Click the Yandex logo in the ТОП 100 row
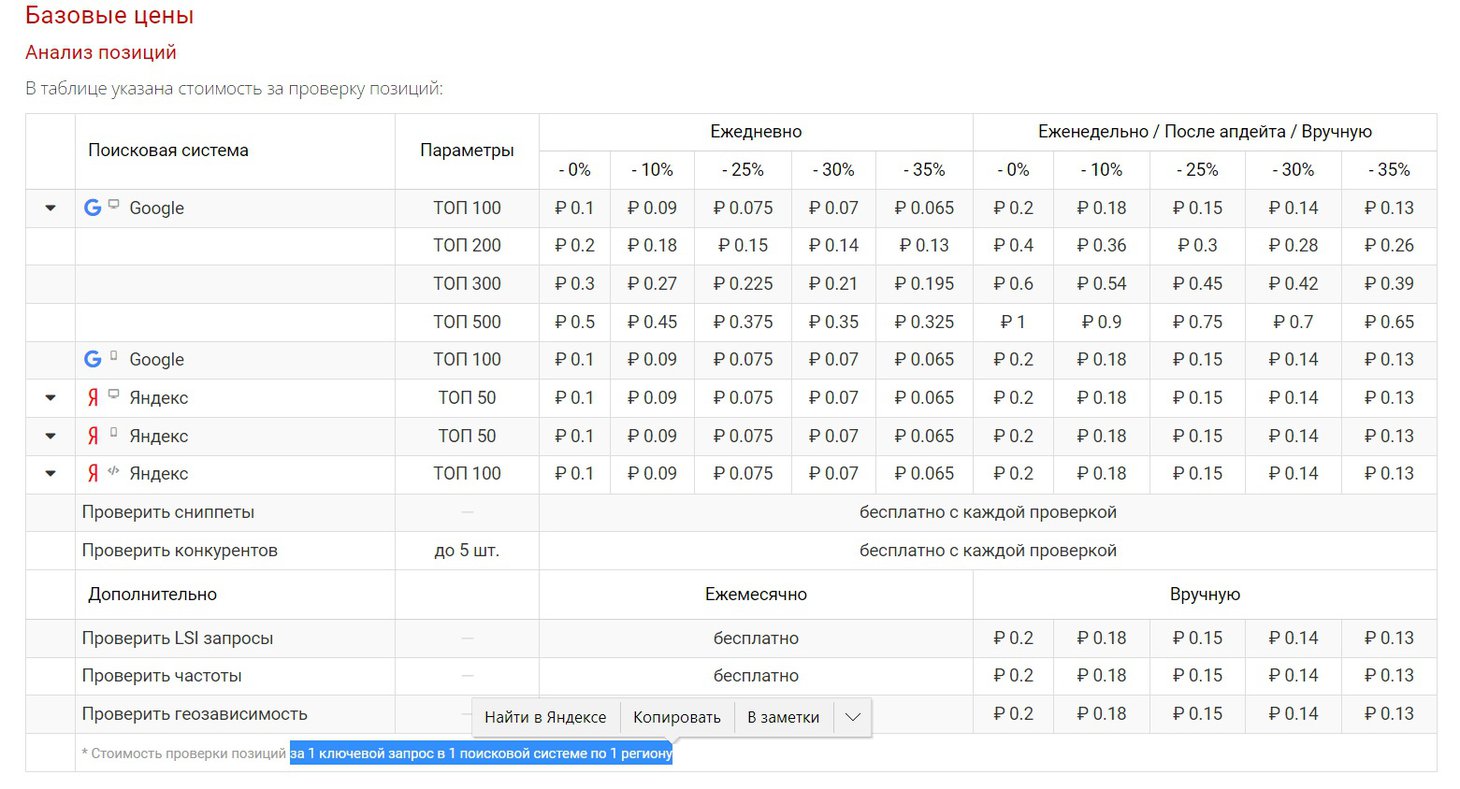This screenshot has height=789, width=1460. [x=93, y=474]
